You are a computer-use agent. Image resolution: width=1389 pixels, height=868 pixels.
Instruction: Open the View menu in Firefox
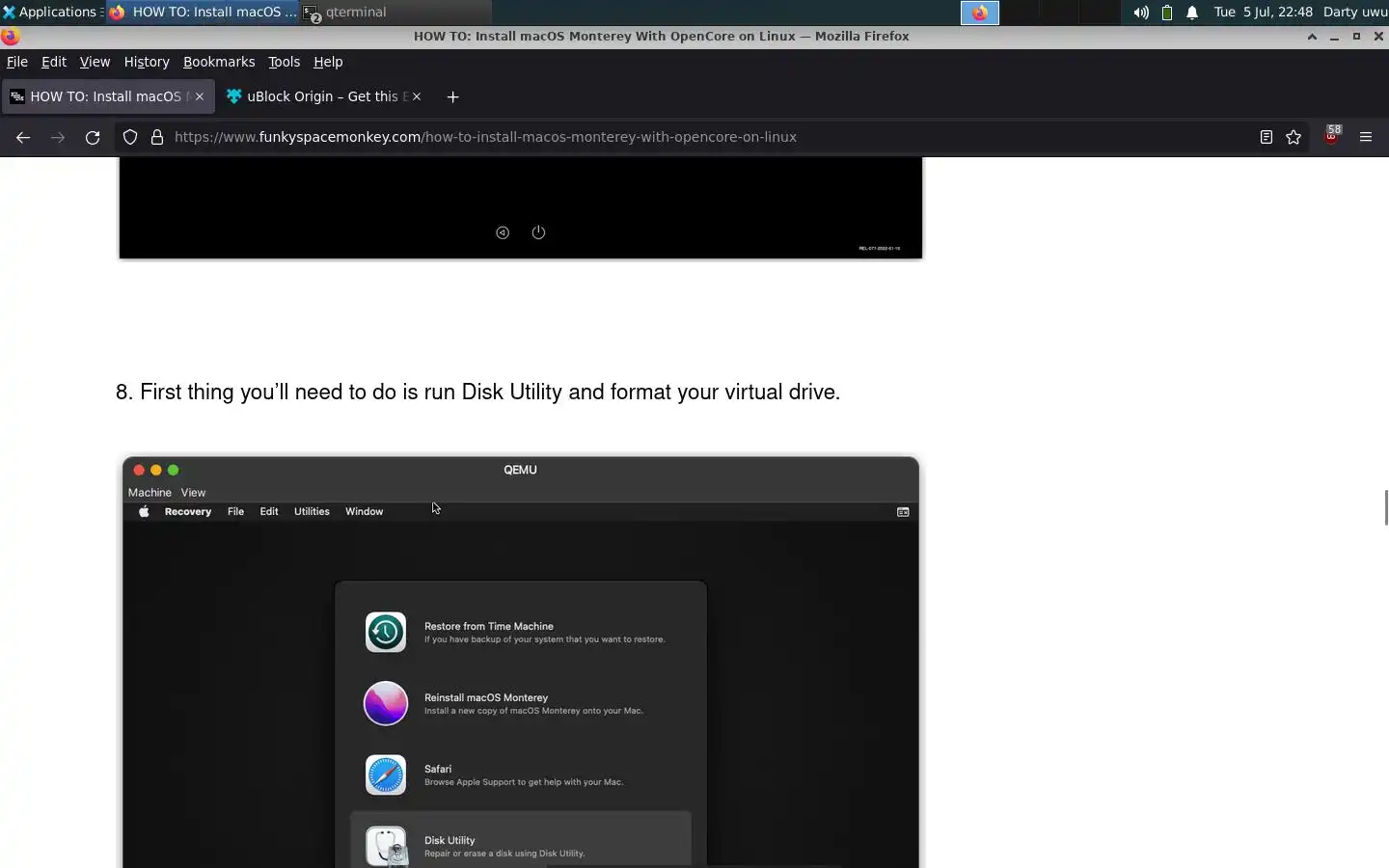[95, 62]
